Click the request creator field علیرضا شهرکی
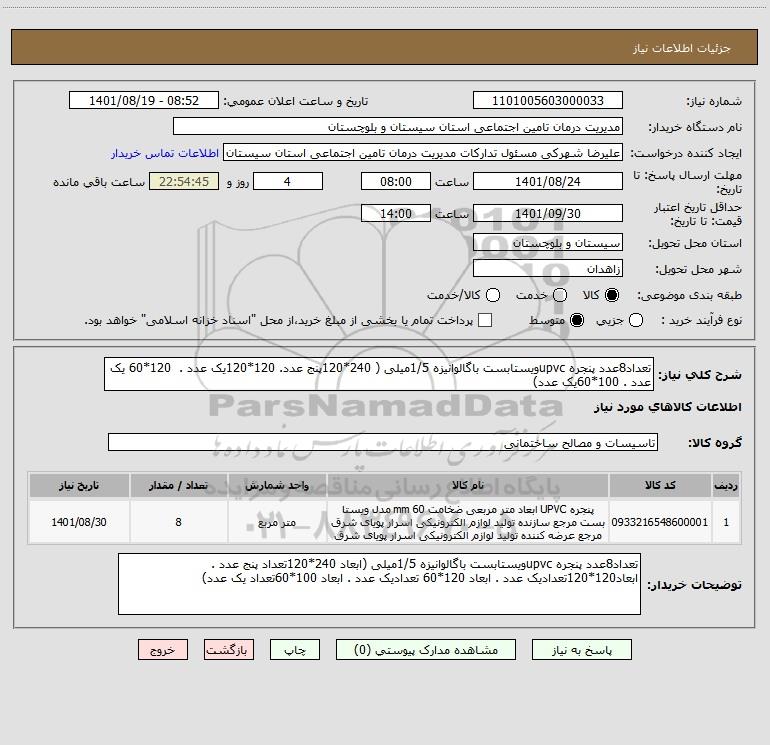This screenshot has height=745, width=770. pos(423,152)
